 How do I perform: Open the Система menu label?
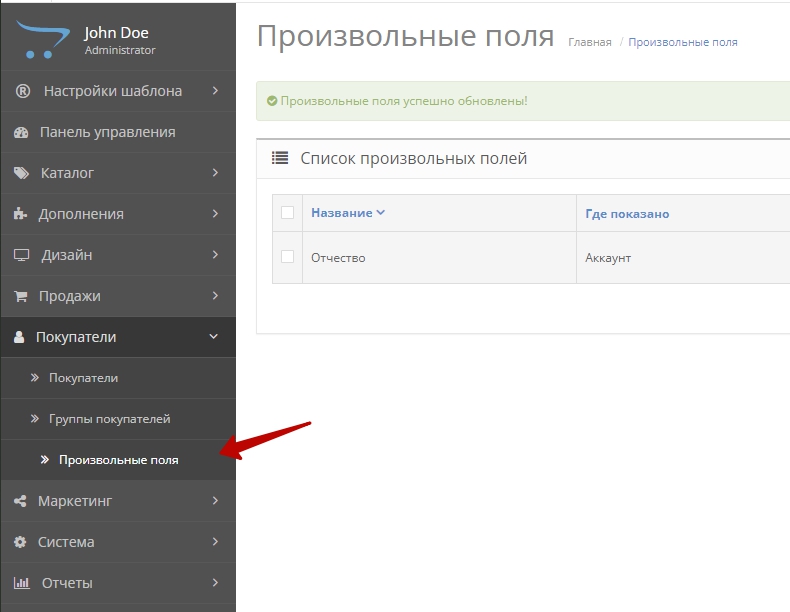point(66,542)
